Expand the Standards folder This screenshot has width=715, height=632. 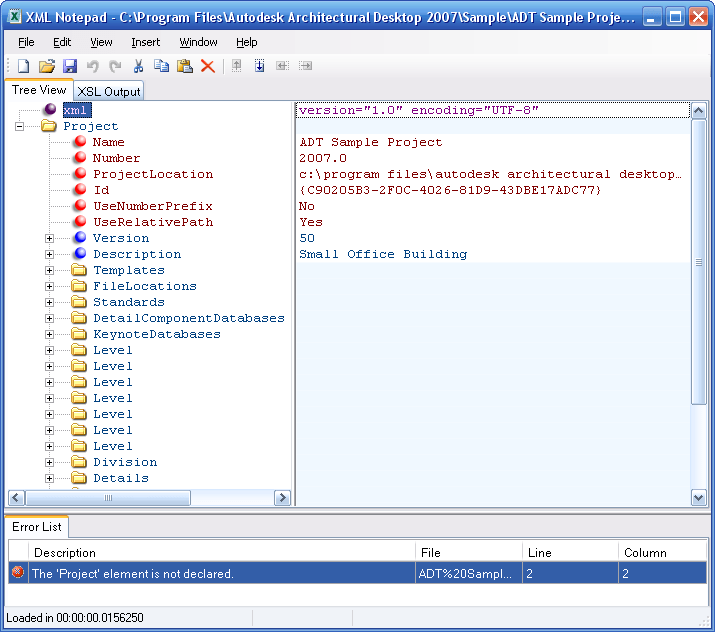pos(49,302)
